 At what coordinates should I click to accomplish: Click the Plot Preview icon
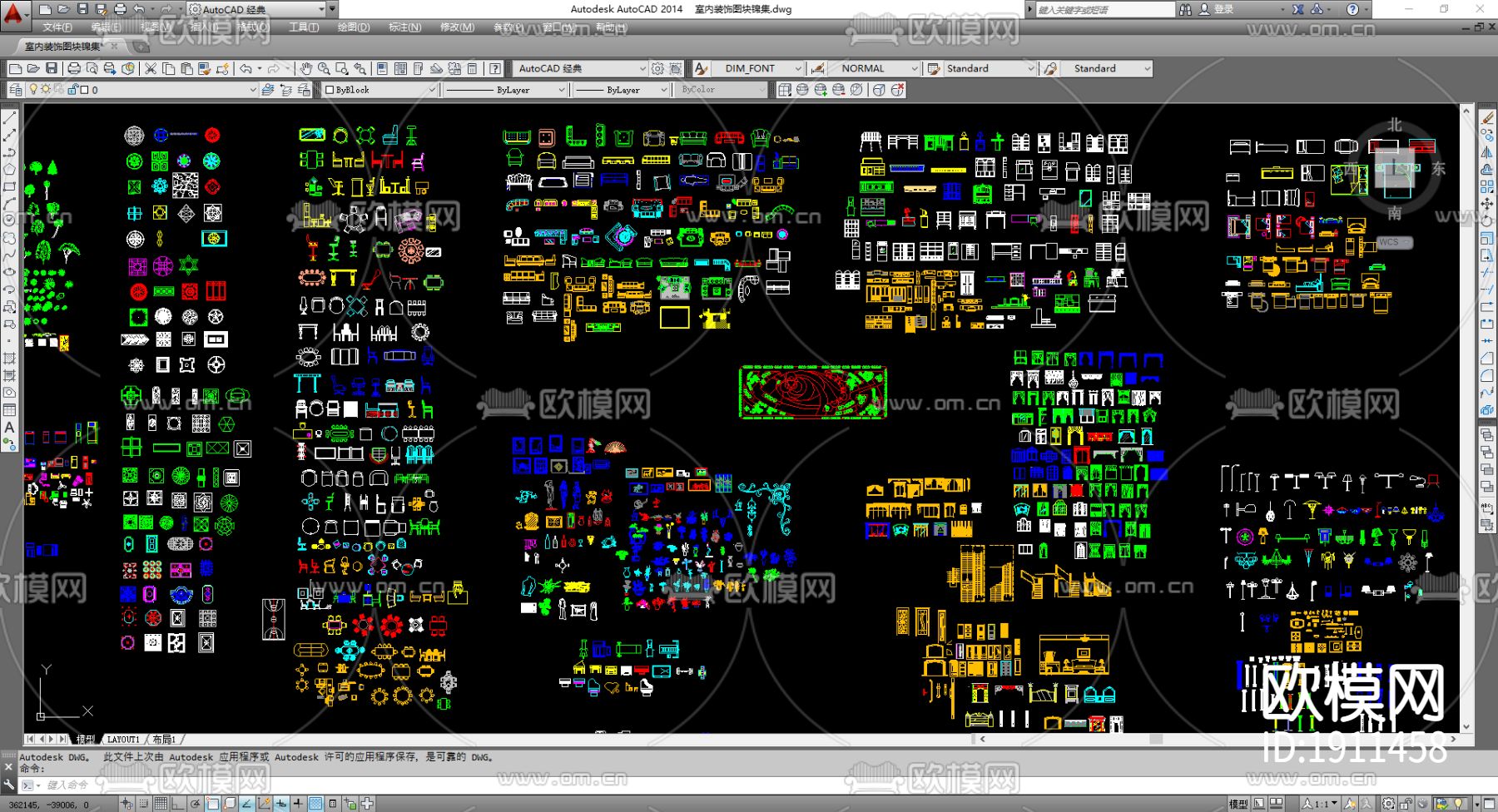point(92,68)
